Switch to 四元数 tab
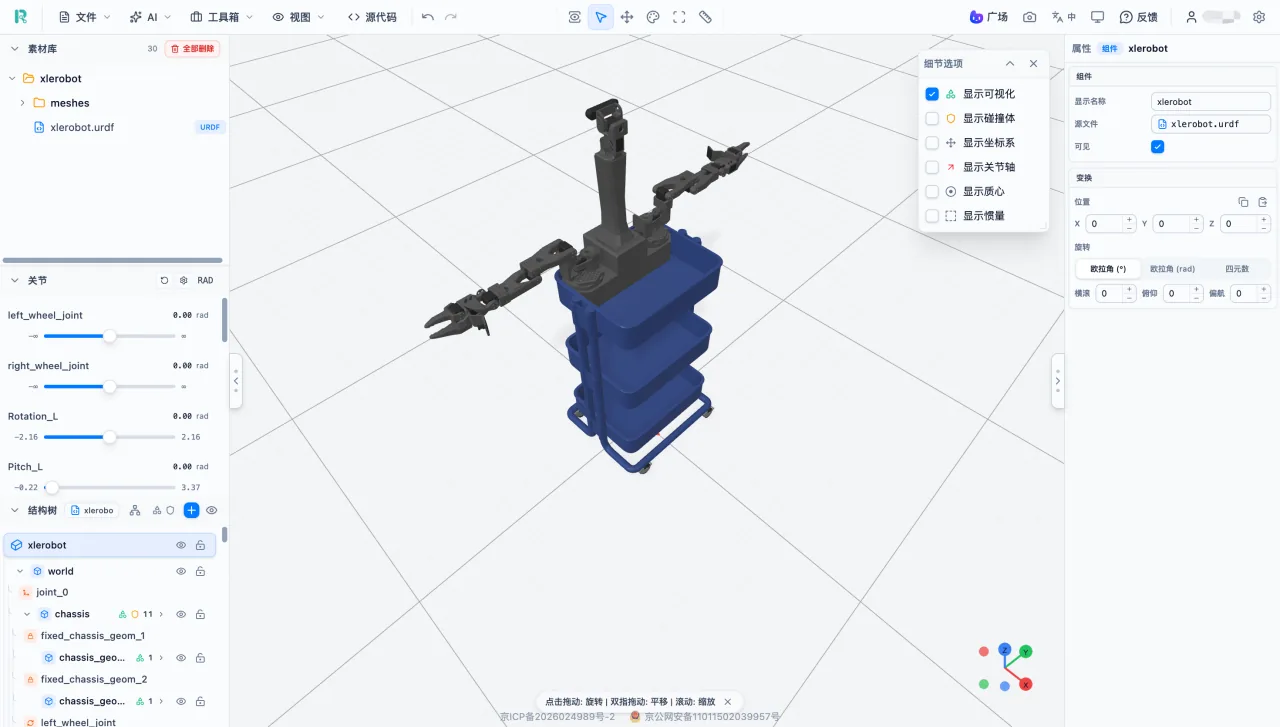The height and width of the screenshot is (727, 1280). [1237, 269]
